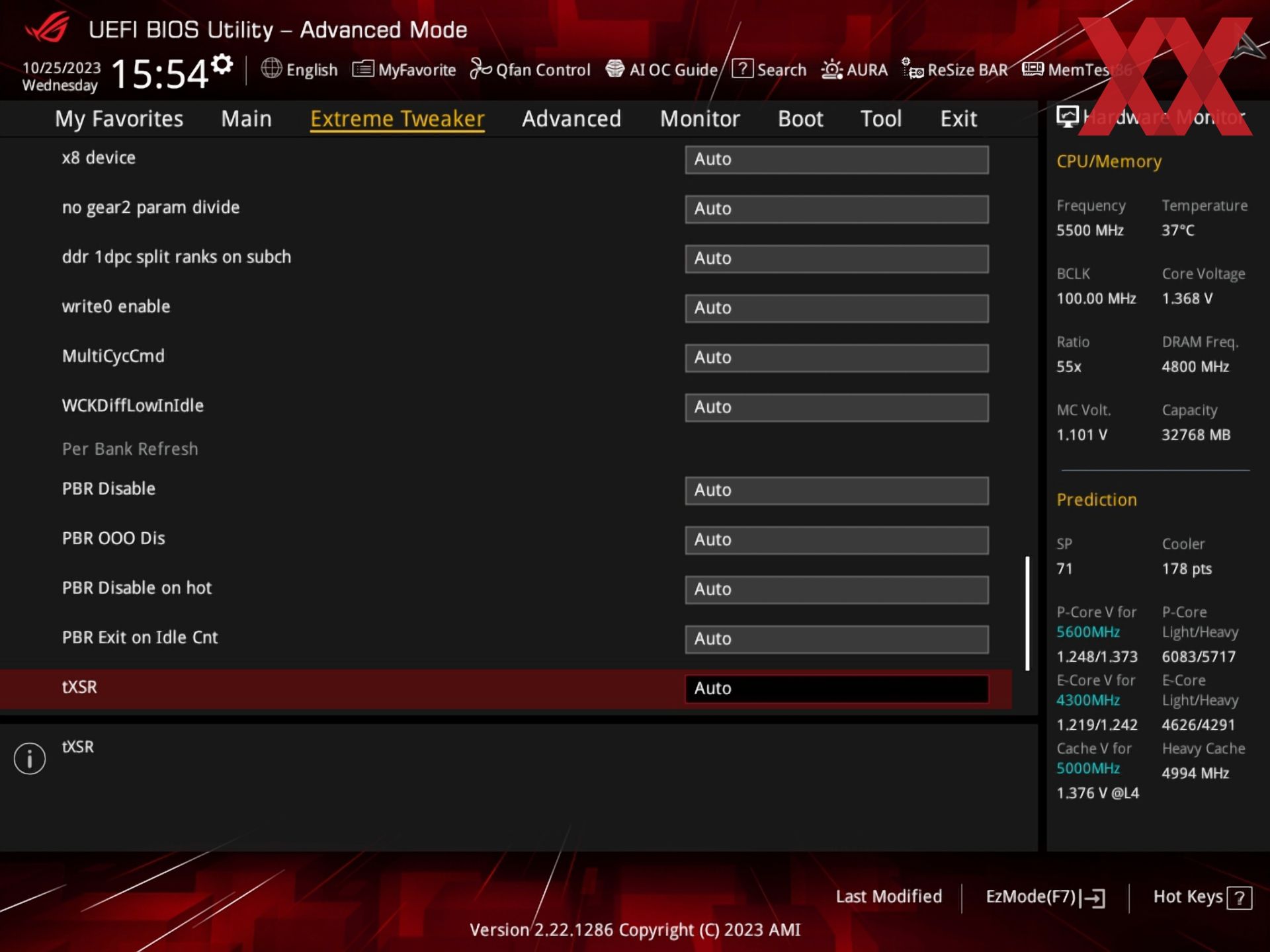Click the 5600MHz P-Core link
This screenshot has width=1270, height=952.
pos(1087,632)
